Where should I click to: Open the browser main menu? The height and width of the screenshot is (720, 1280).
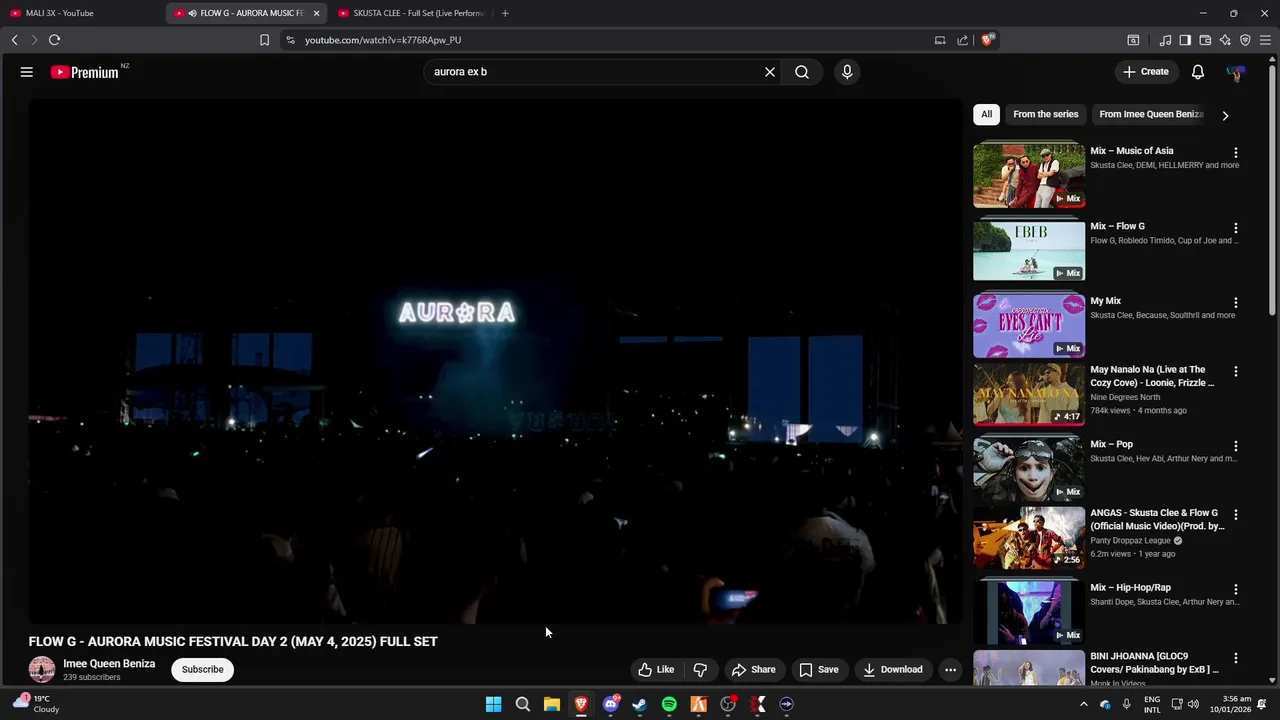(1265, 40)
